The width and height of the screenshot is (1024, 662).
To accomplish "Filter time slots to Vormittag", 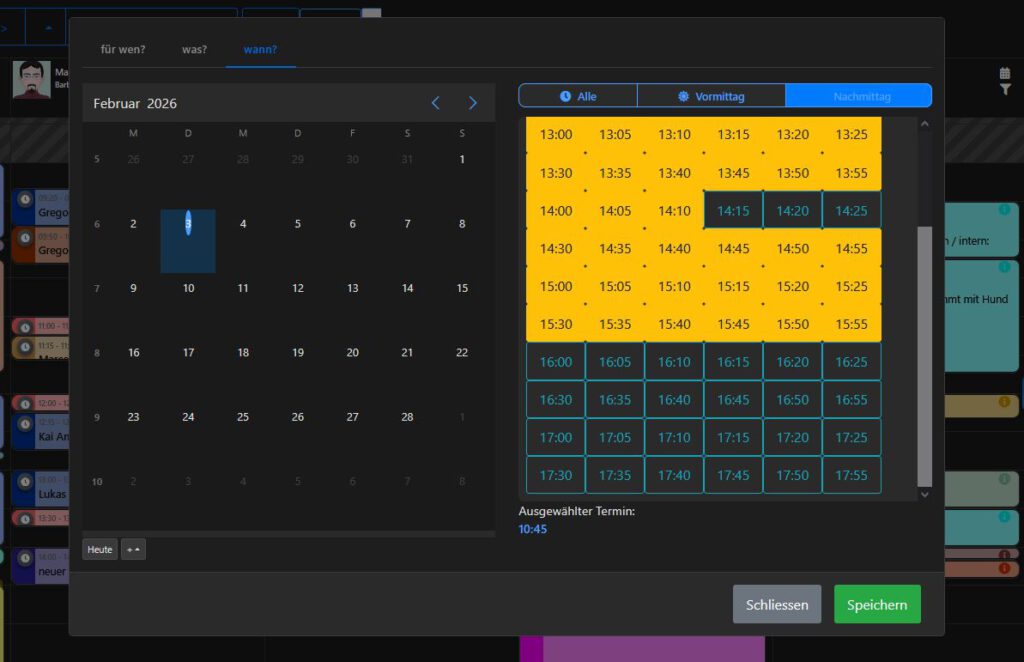I will pyautogui.click(x=711, y=96).
